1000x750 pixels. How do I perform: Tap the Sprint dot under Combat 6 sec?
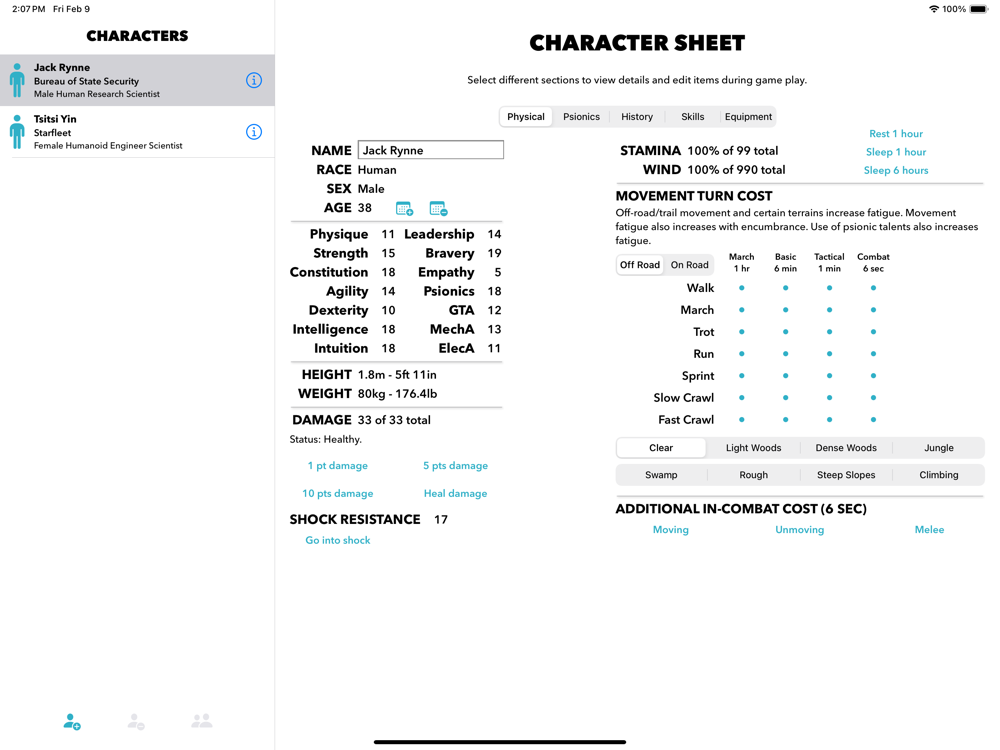(x=873, y=376)
